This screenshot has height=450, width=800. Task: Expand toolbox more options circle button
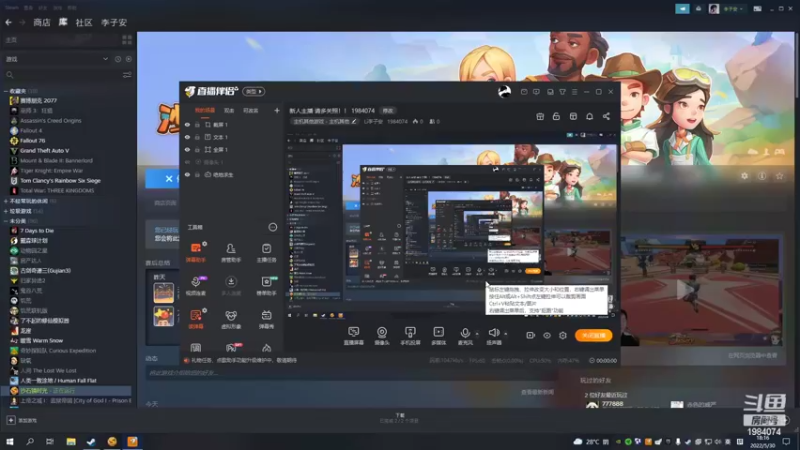click(x=273, y=227)
